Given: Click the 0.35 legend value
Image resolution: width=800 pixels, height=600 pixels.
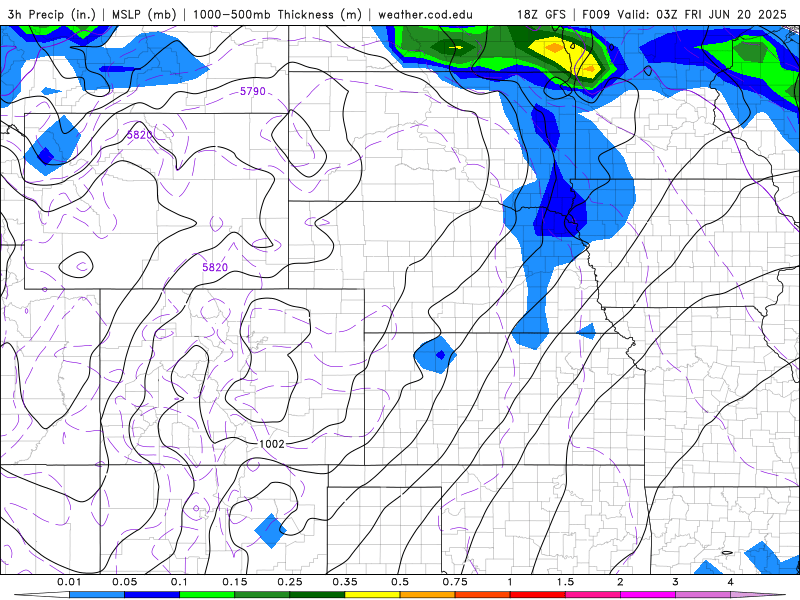Looking at the screenshot, I should 345,582.
